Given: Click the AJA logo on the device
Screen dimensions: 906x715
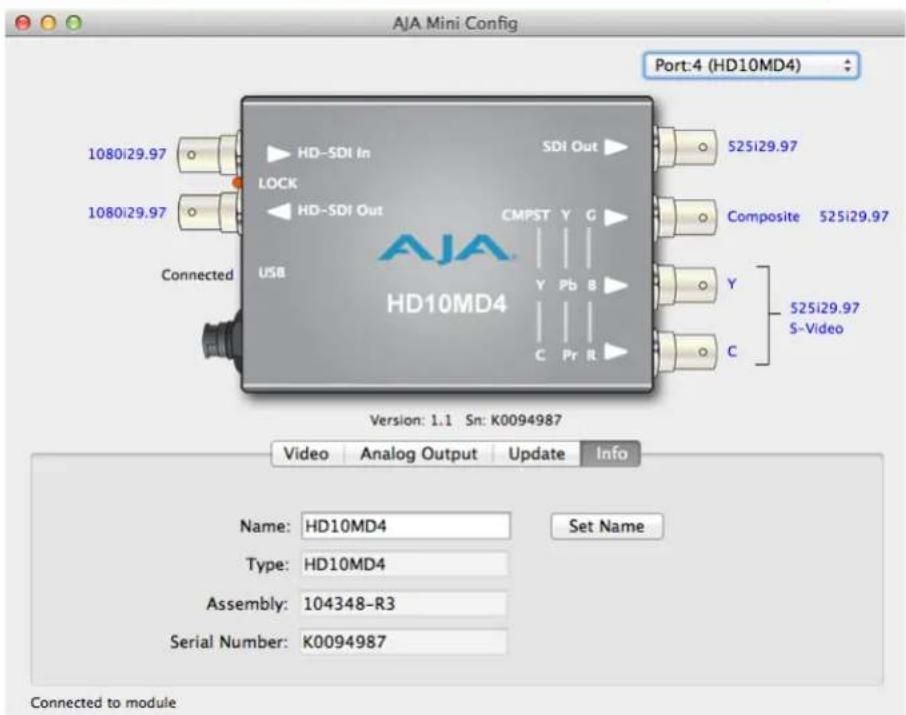Looking at the screenshot, I should [x=445, y=249].
